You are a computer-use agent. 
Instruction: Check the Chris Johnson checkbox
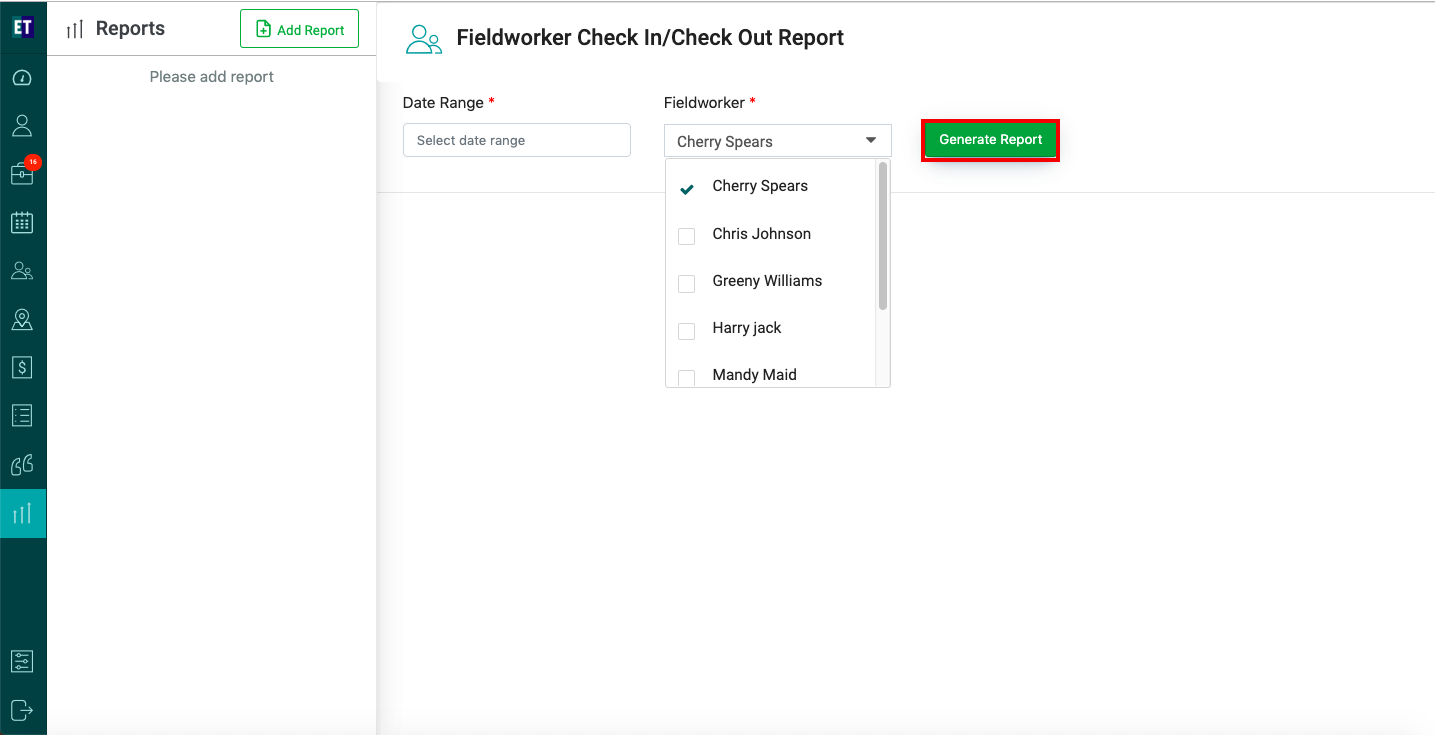tap(687, 236)
